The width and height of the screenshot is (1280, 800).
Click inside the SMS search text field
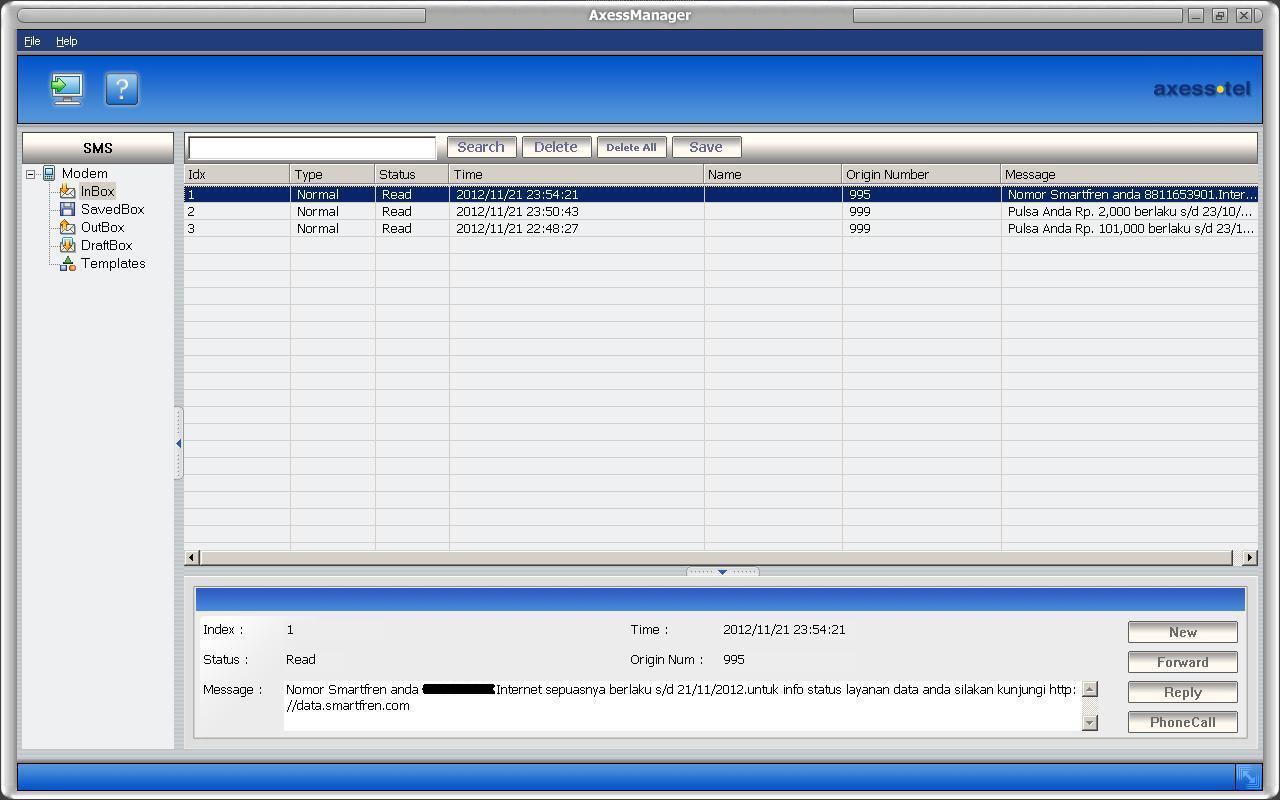click(312, 147)
